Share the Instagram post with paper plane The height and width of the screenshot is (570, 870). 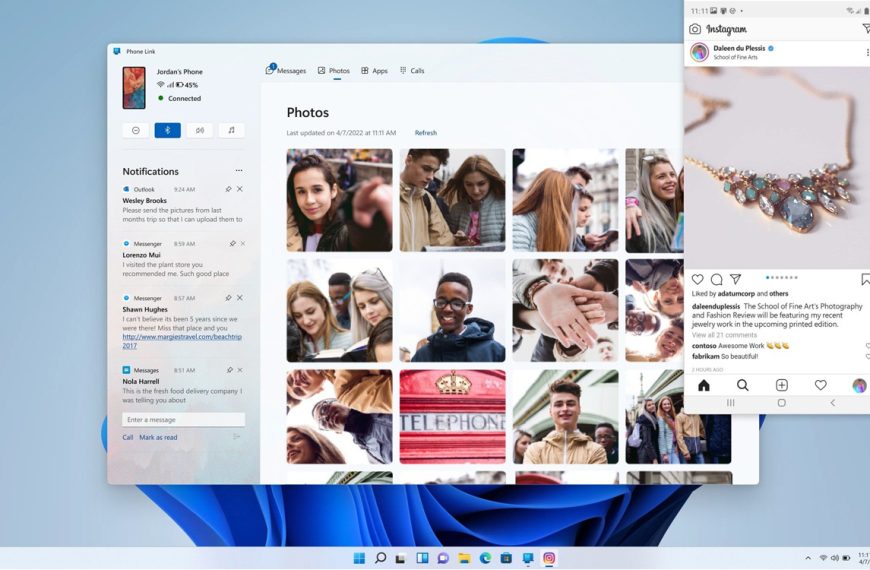[735, 279]
